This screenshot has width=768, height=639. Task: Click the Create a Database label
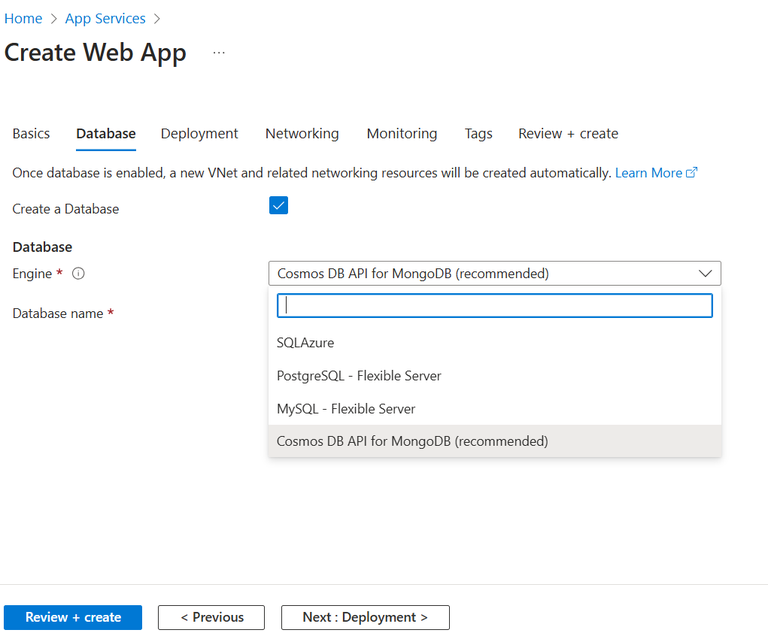coord(66,209)
